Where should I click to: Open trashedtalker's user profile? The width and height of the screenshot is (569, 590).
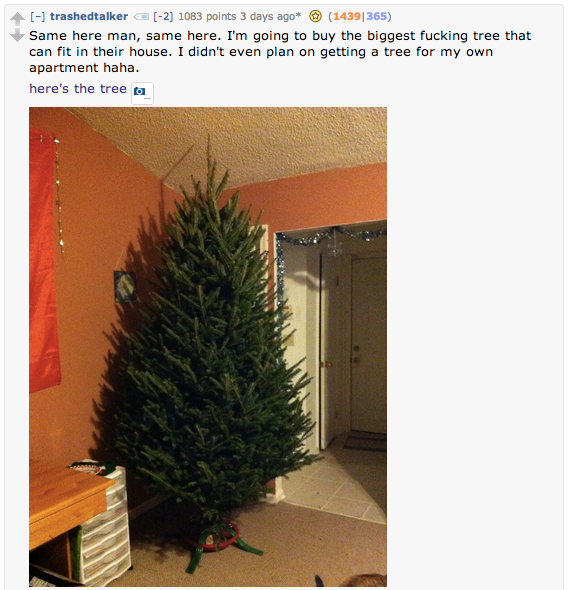[89, 16]
